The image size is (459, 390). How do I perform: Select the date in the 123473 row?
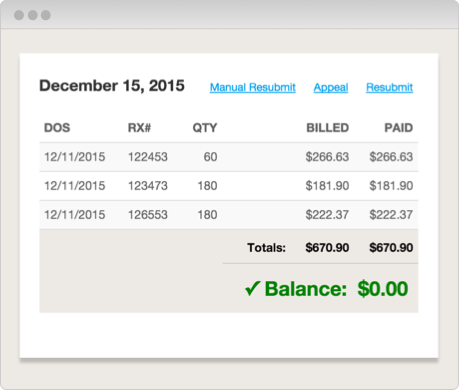click(75, 186)
